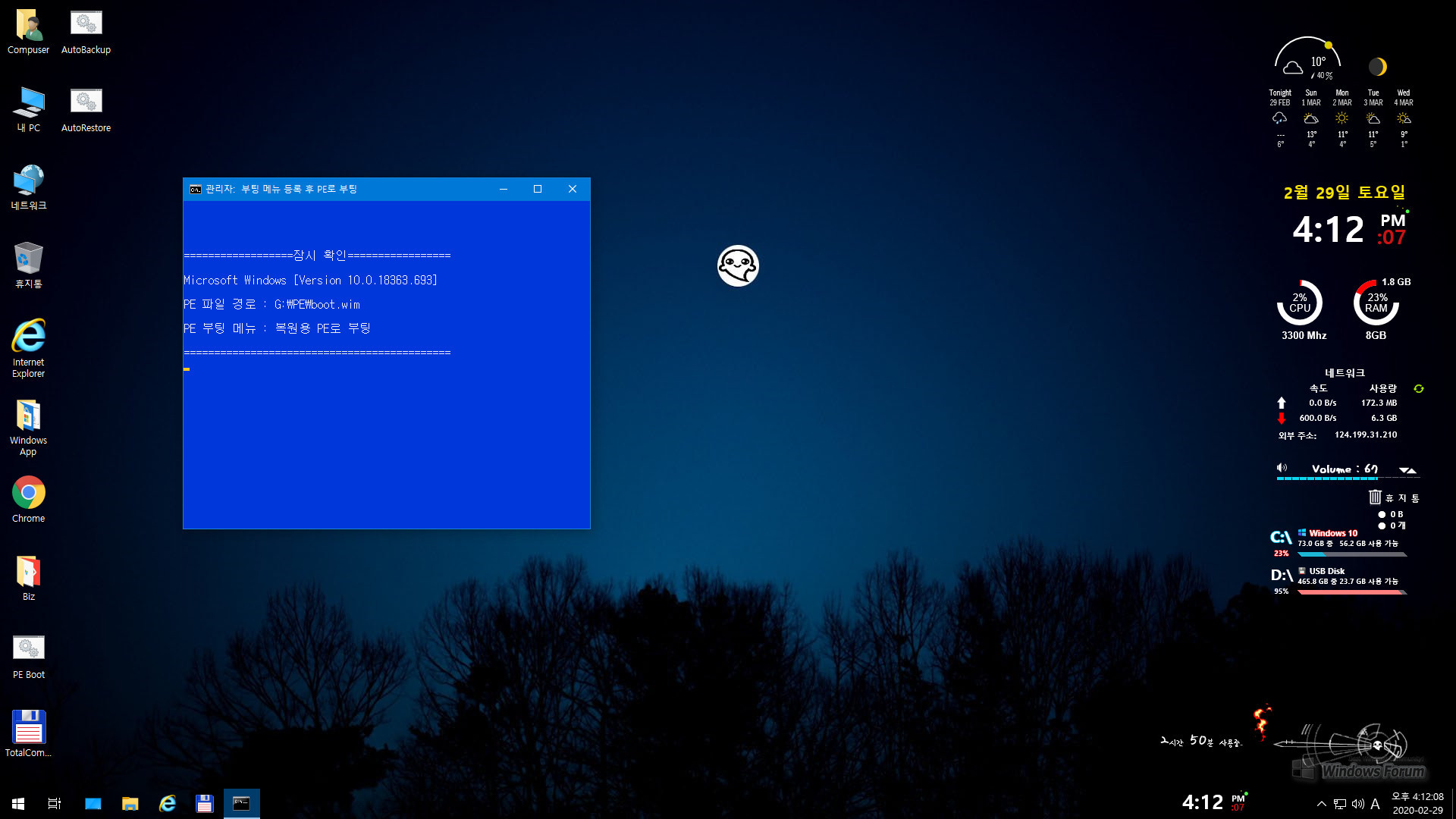Open Task View on the taskbar
Image resolution: width=1456 pixels, height=819 pixels.
point(55,804)
